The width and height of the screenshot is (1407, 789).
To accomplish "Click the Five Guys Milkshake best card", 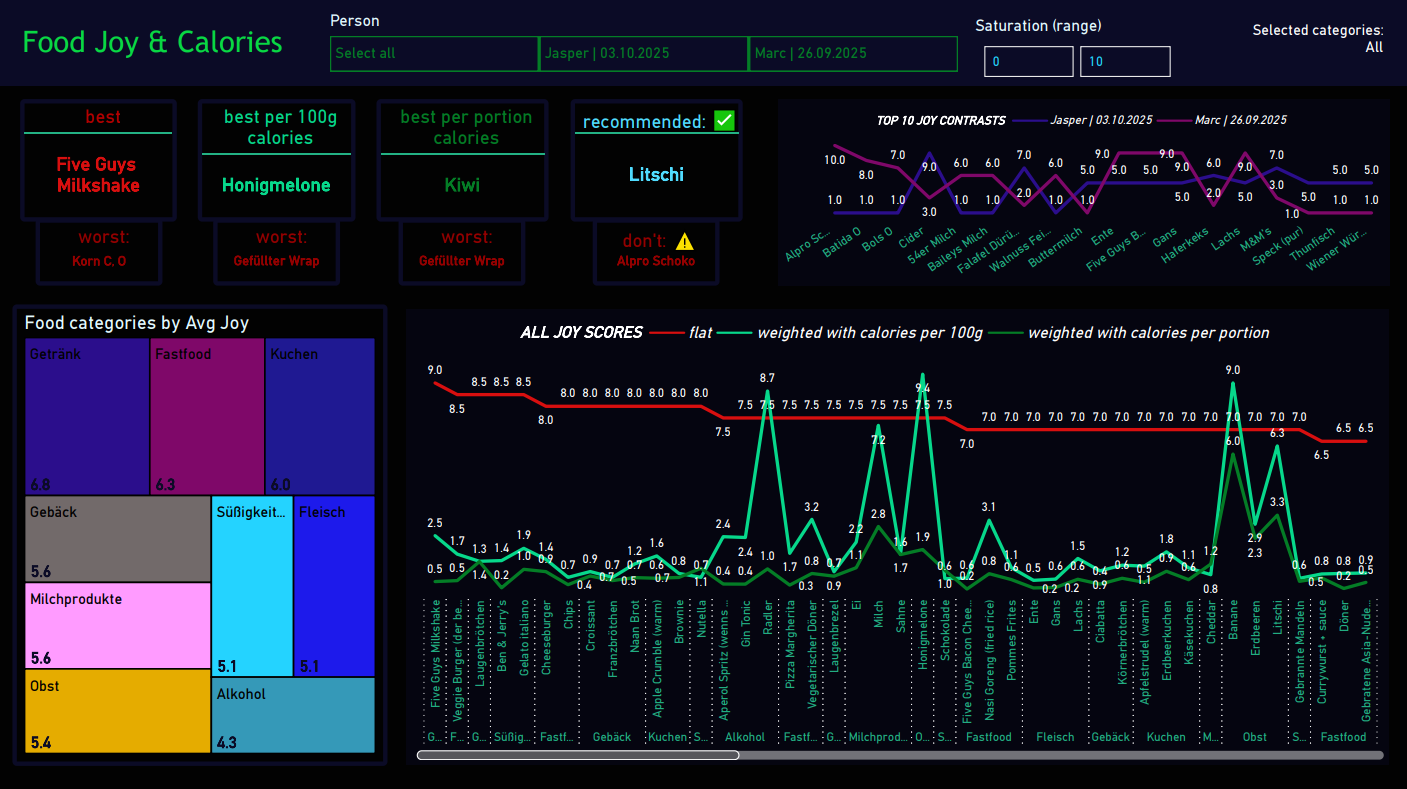I will [97, 175].
